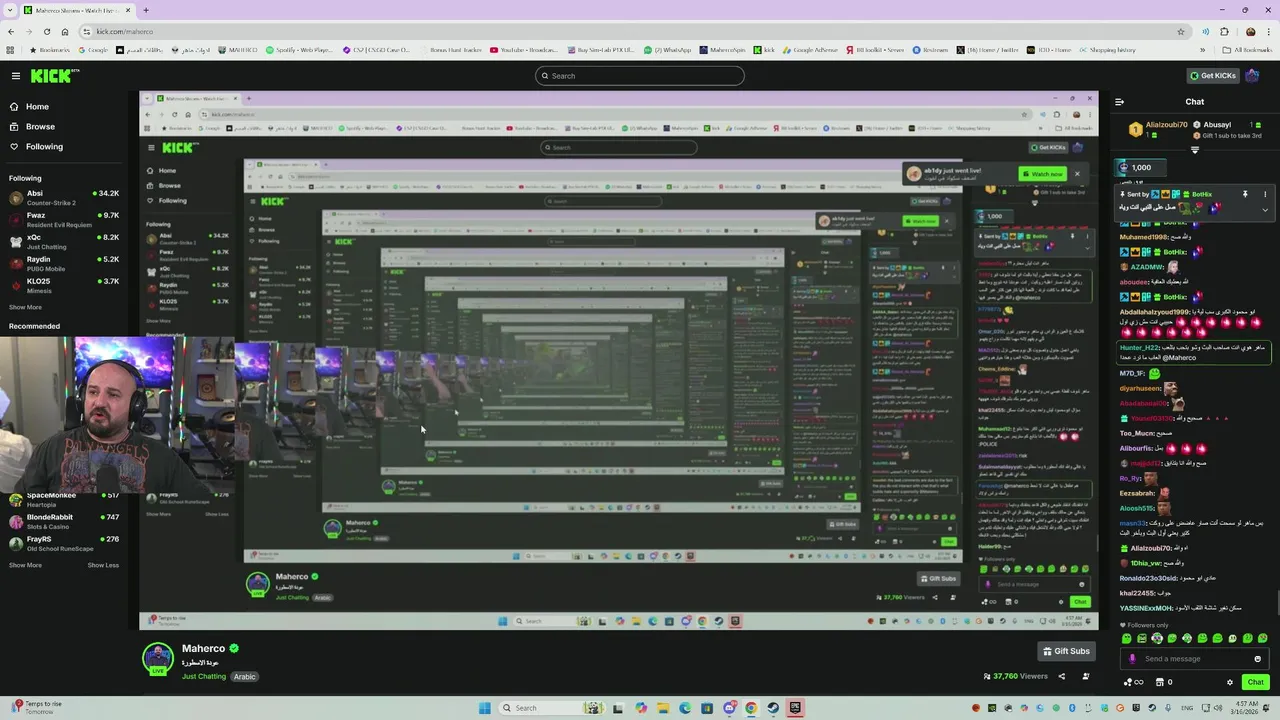
Task: Share the stream using share icon
Action: click(x=1061, y=677)
